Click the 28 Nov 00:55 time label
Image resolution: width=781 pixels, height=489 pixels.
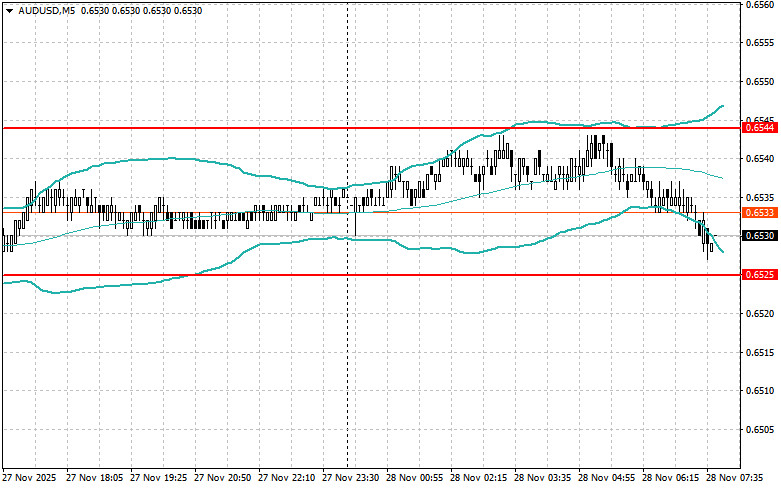(414, 478)
